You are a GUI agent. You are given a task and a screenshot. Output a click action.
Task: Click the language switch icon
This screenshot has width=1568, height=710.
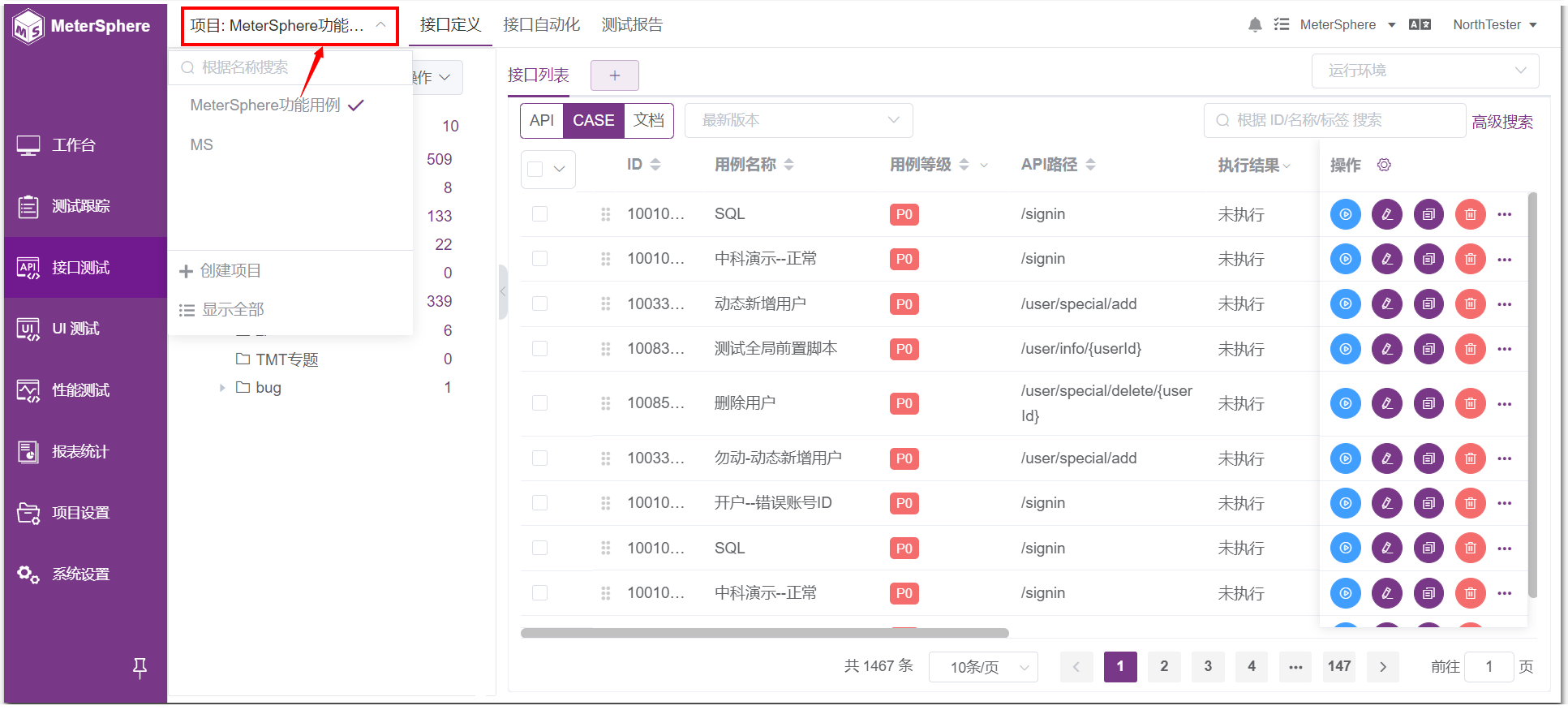(x=1420, y=25)
